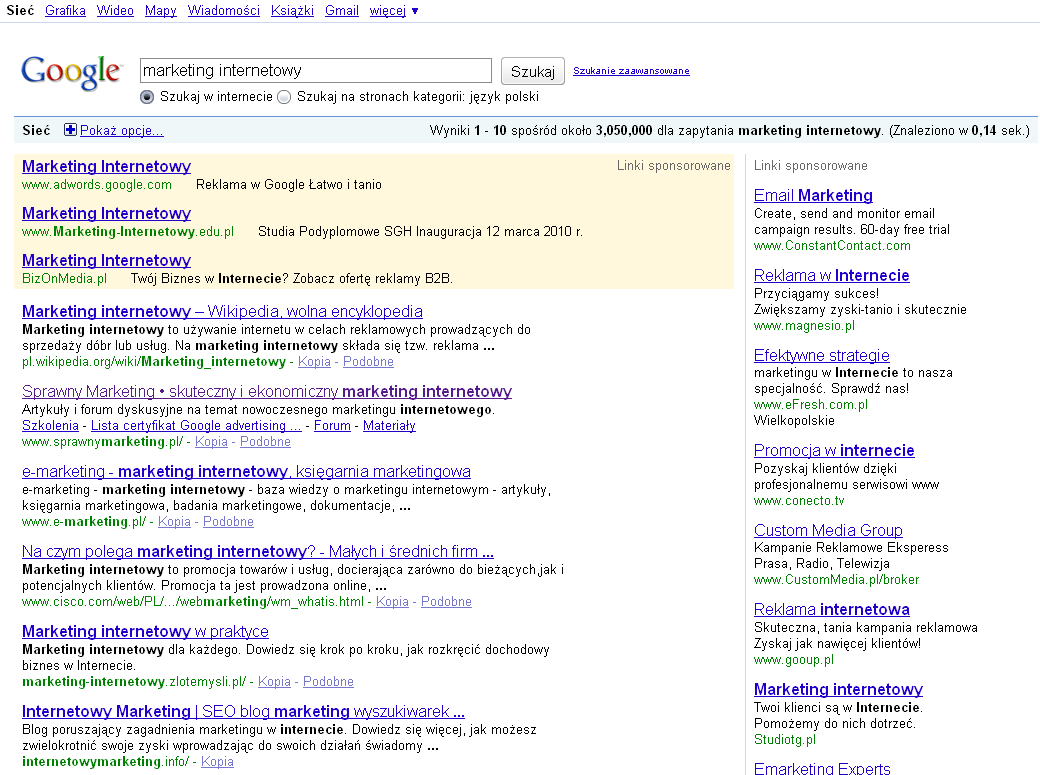Open the e-marketing księgarnia marketingowa result
The image size is (1040, 775).
[246, 472]
